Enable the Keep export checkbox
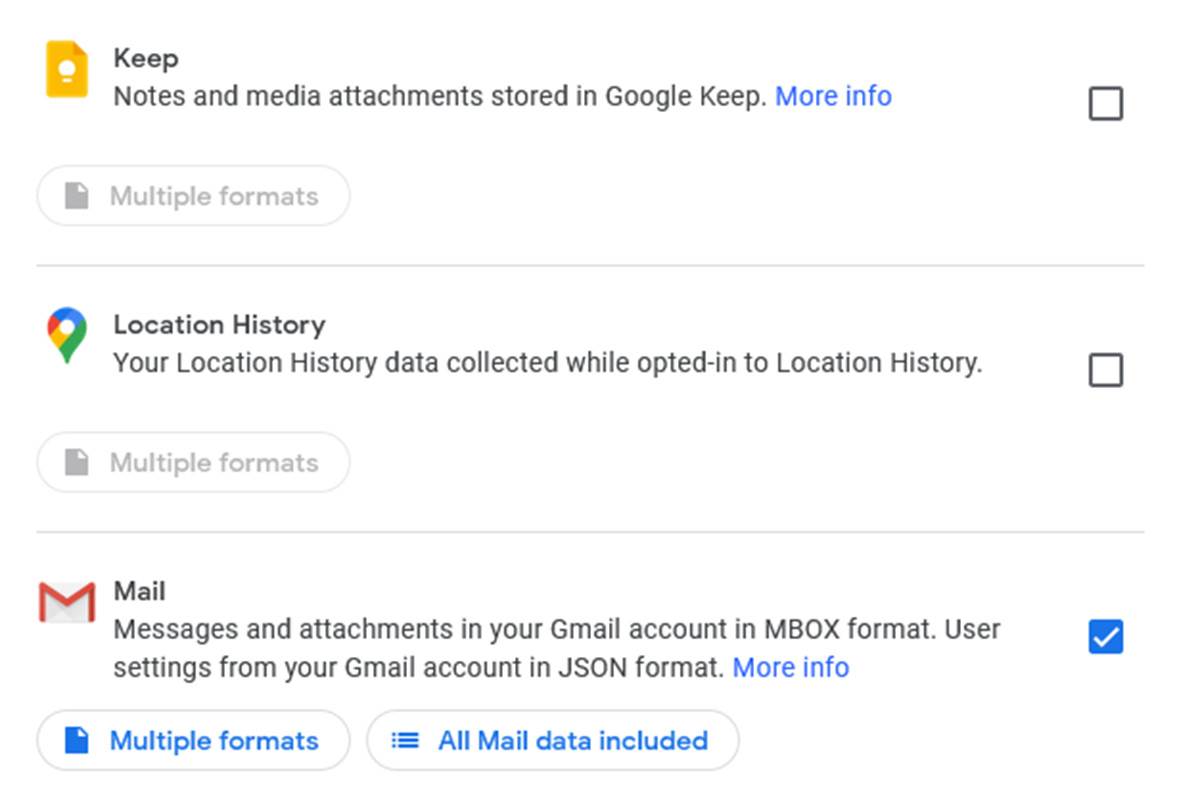Viewport: 1200px width, 790px height. click(x=1105, y=103)
